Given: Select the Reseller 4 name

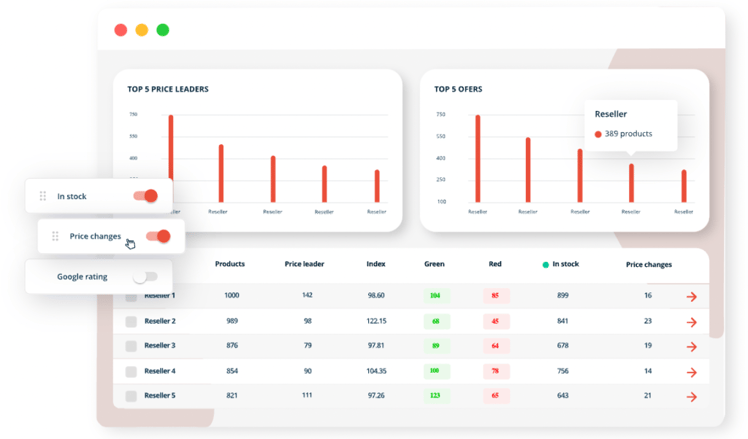Looking at the screenshot, I should coord(160,371).
